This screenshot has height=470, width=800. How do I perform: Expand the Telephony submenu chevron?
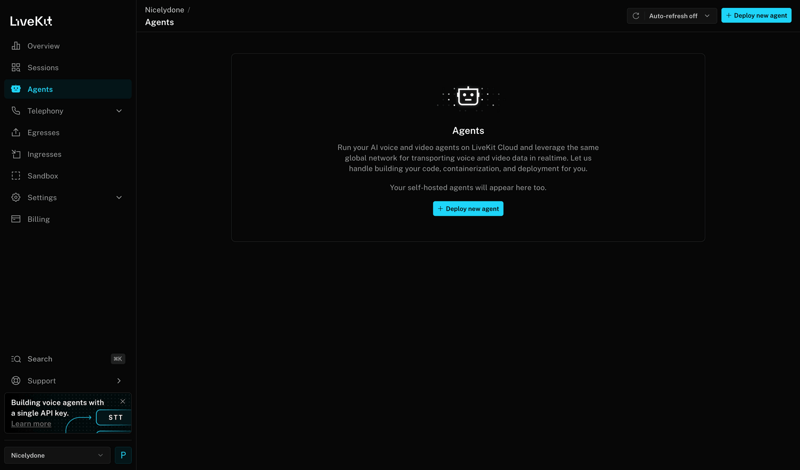coord(119,111)
